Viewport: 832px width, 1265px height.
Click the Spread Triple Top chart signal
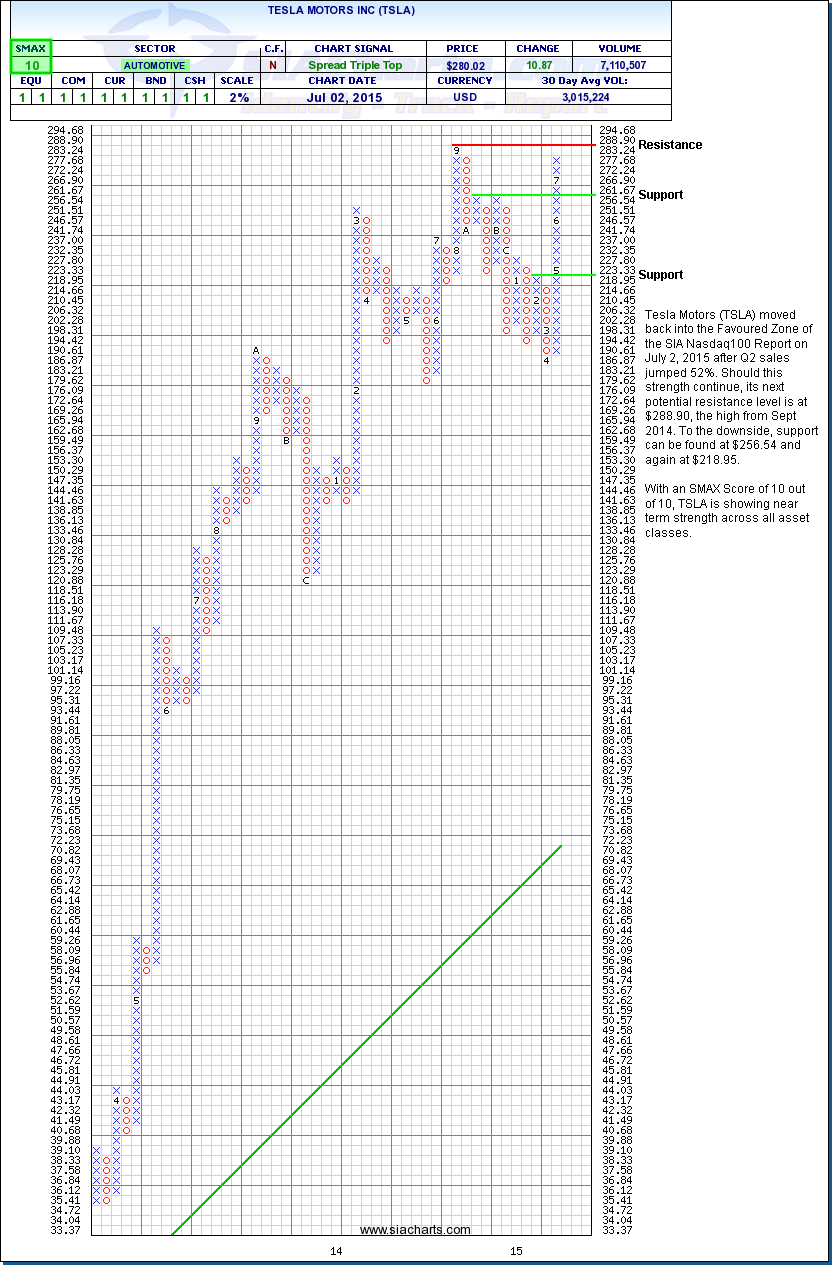357,65
